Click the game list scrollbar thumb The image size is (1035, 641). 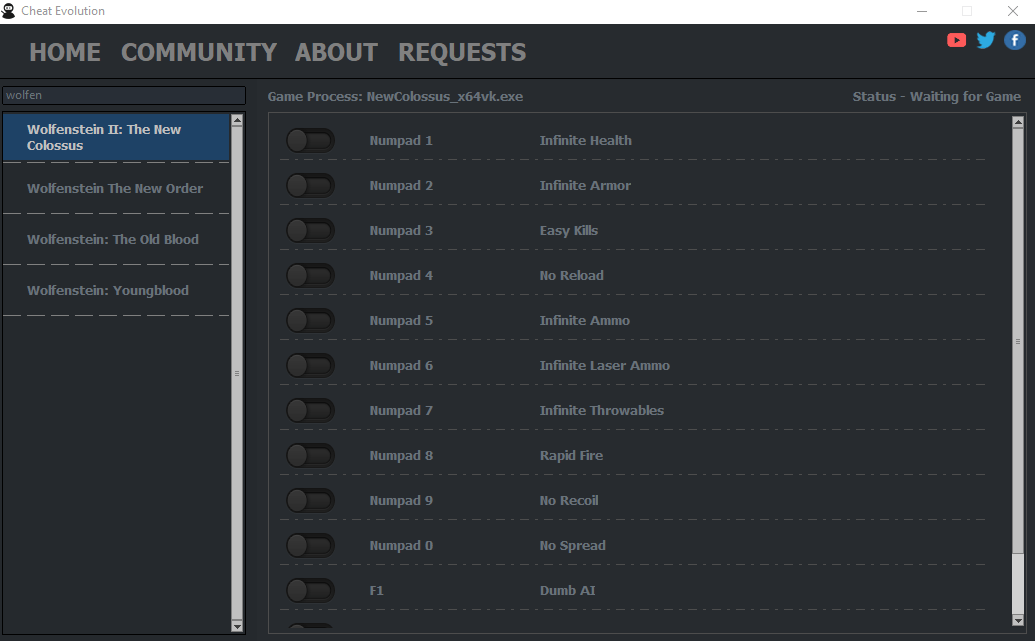pyautogui.click(x=237, y=373)
